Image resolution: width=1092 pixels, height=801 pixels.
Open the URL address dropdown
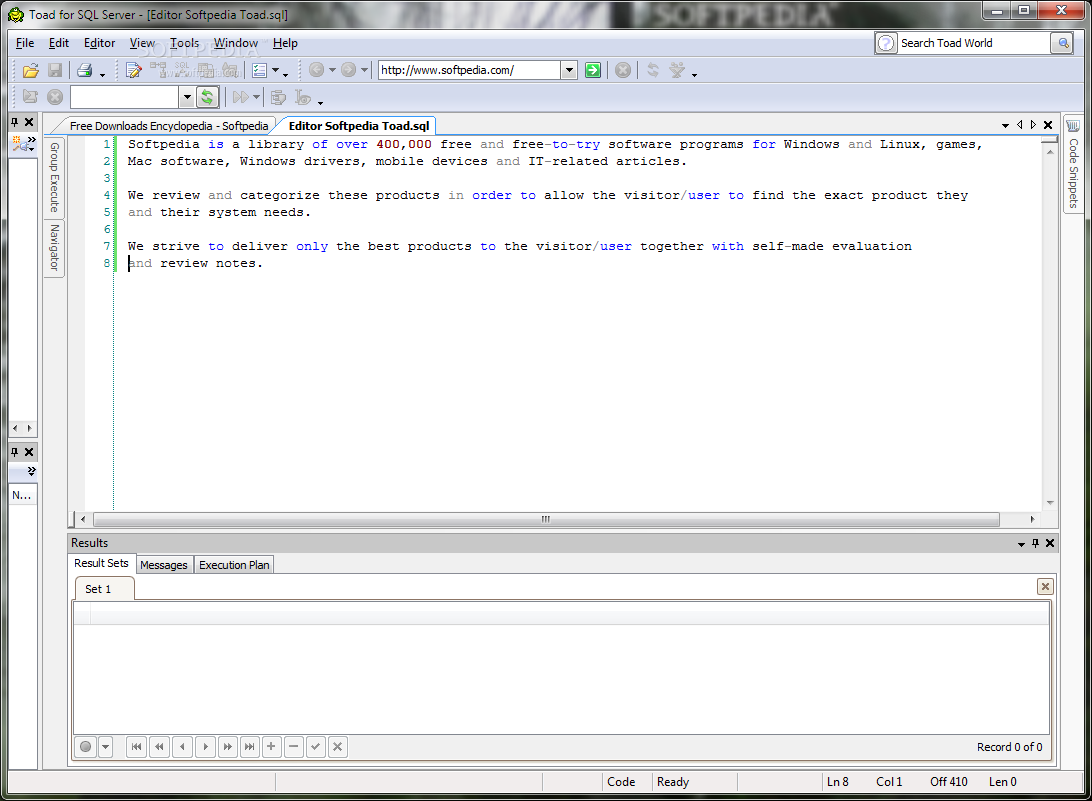pos(569,70)
